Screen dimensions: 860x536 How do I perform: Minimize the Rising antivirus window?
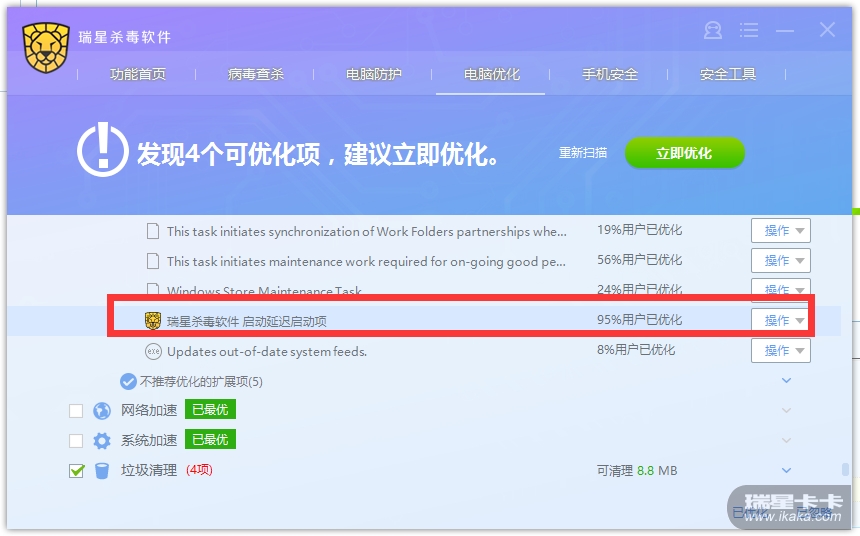pyautogui.click(x=785, y=31)
